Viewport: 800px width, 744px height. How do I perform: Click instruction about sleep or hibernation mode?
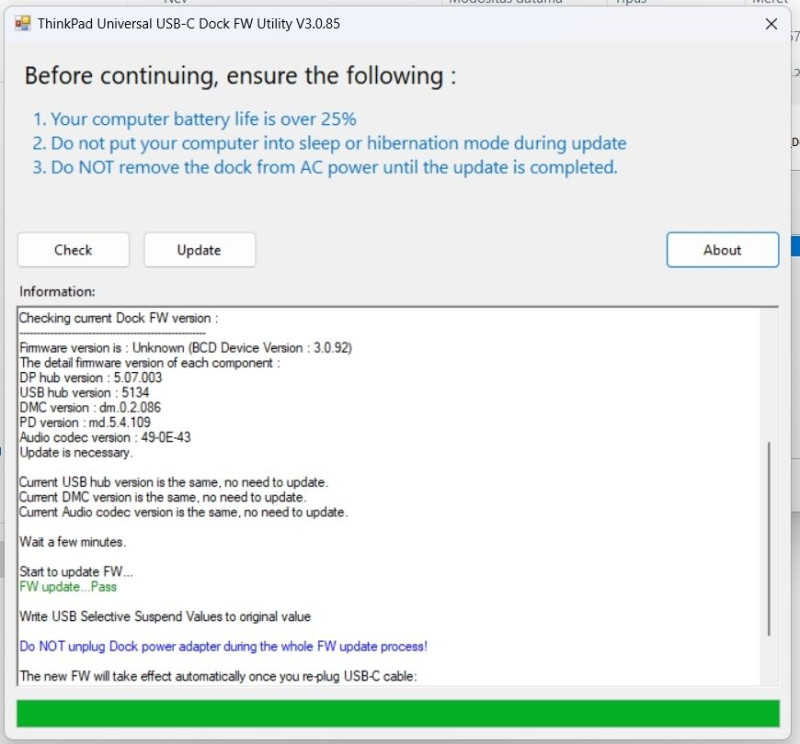[329, 143]
